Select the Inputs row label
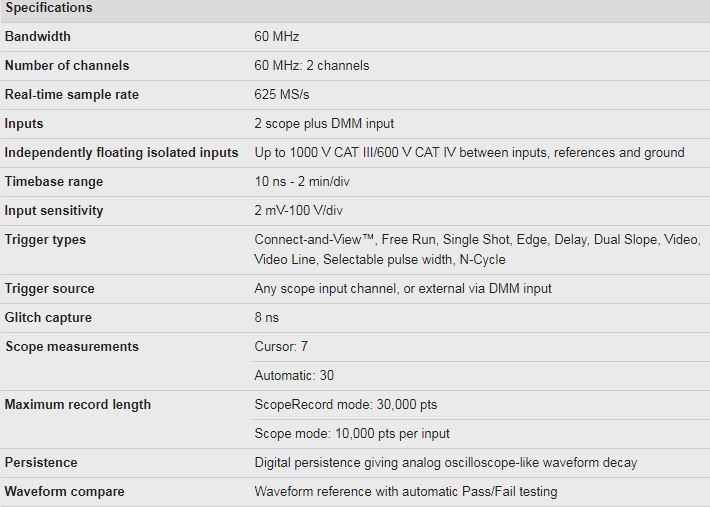710x507 pixels. pos(24,124)
